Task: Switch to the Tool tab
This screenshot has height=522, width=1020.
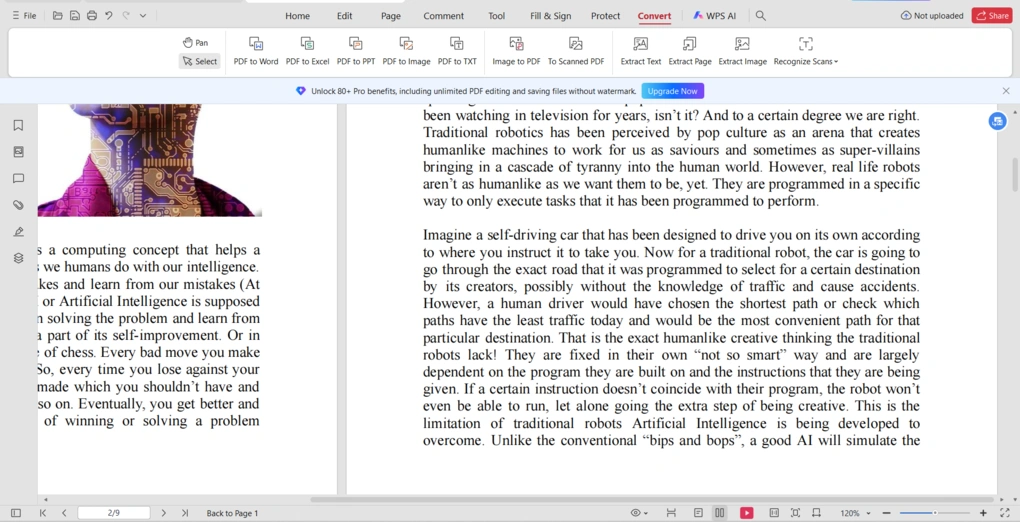Action: pos(497,16)
